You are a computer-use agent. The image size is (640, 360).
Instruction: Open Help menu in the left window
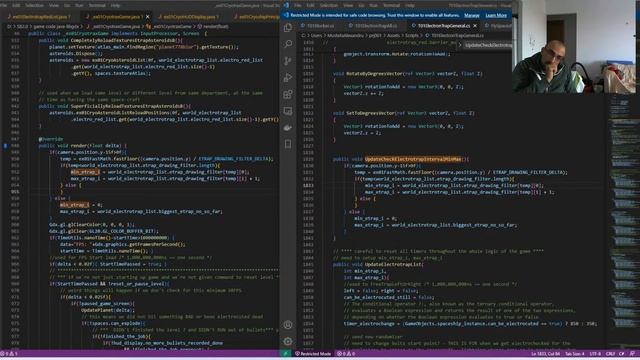116,5
